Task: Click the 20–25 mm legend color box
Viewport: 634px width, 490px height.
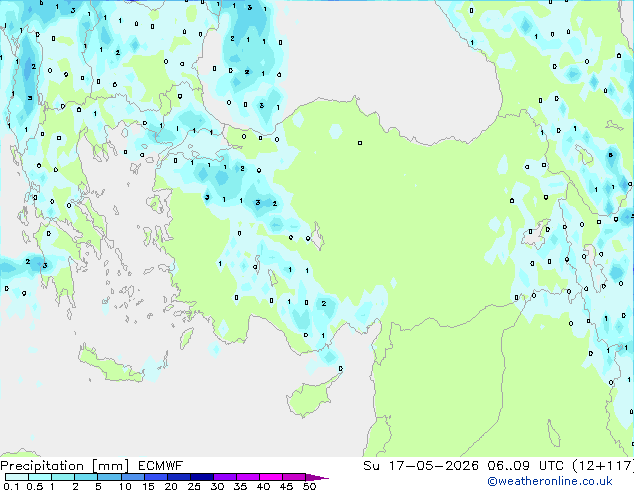Action: coord(179,477)
